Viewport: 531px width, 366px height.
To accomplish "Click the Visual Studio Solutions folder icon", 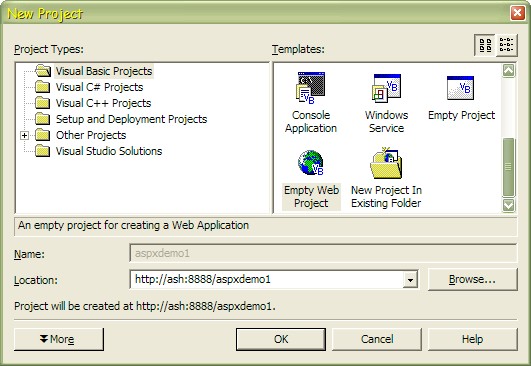I will tap(43, 151).
